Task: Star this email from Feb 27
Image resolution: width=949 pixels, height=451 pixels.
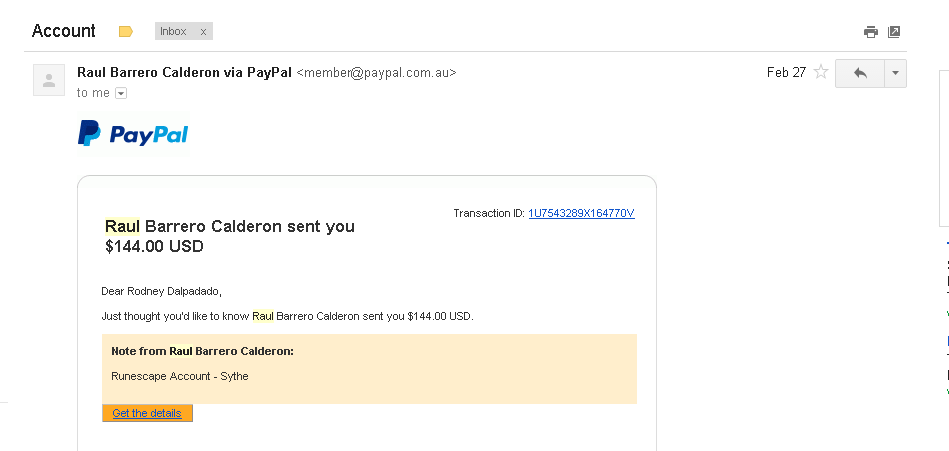Action: (821, 73)
